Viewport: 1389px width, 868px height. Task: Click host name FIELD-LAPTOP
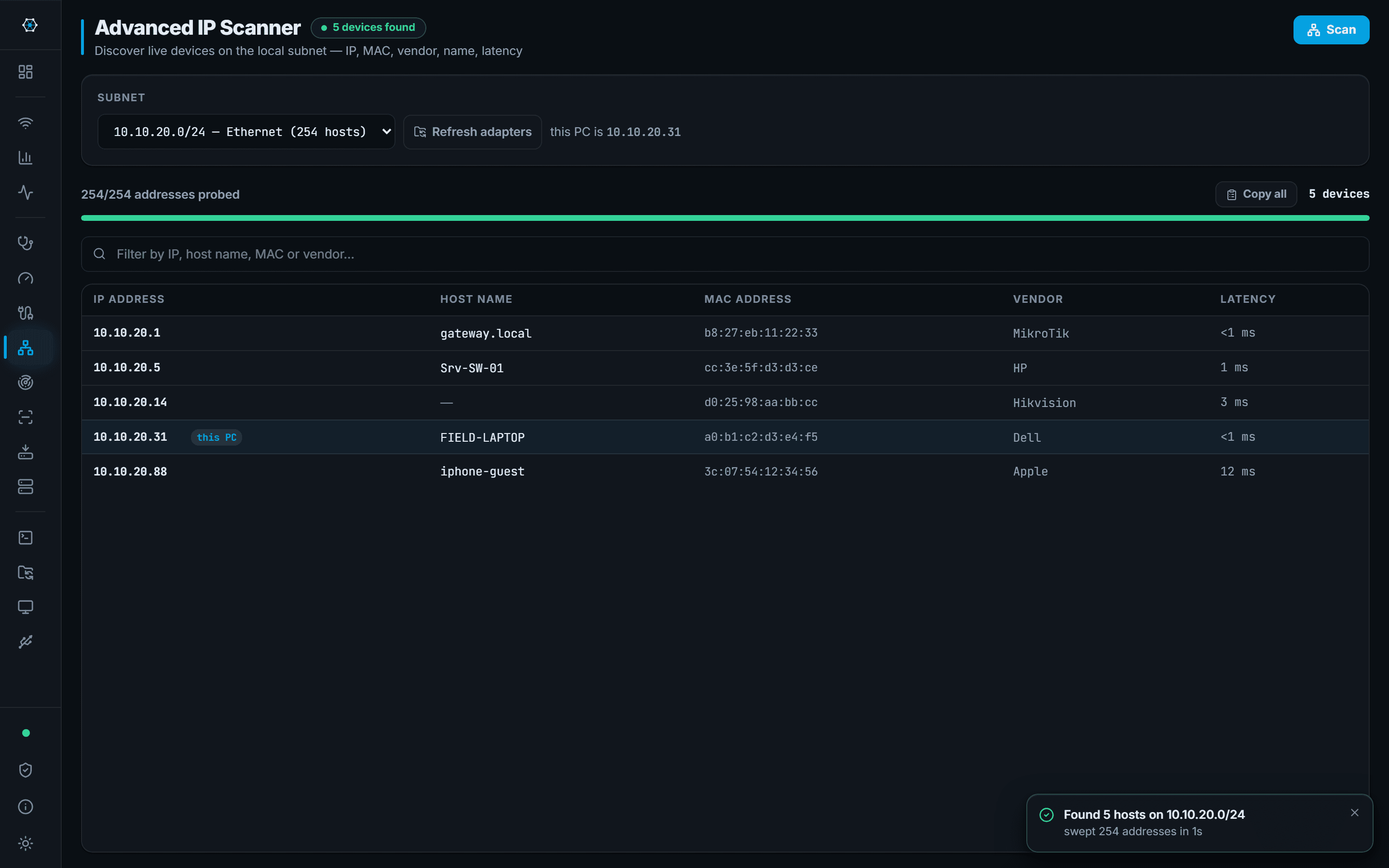point(482,437)
